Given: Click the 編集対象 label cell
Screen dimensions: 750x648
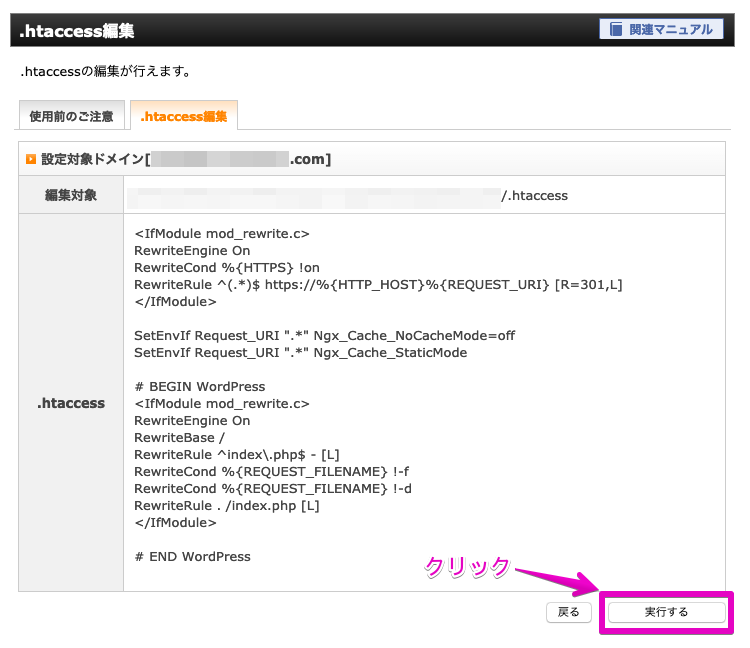Looking at the screenshot, I should coord(71,195).
